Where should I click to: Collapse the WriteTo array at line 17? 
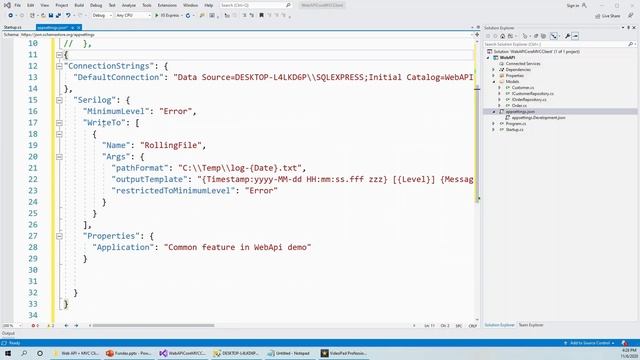coord(59,123)
